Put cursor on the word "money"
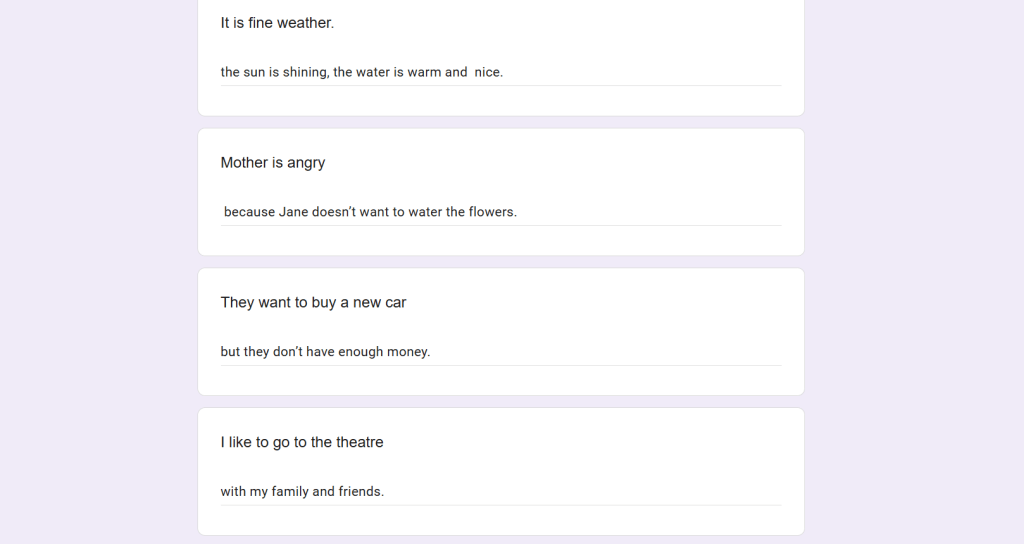The height and width of the screenshot is (544, 1024). (407, 352)
